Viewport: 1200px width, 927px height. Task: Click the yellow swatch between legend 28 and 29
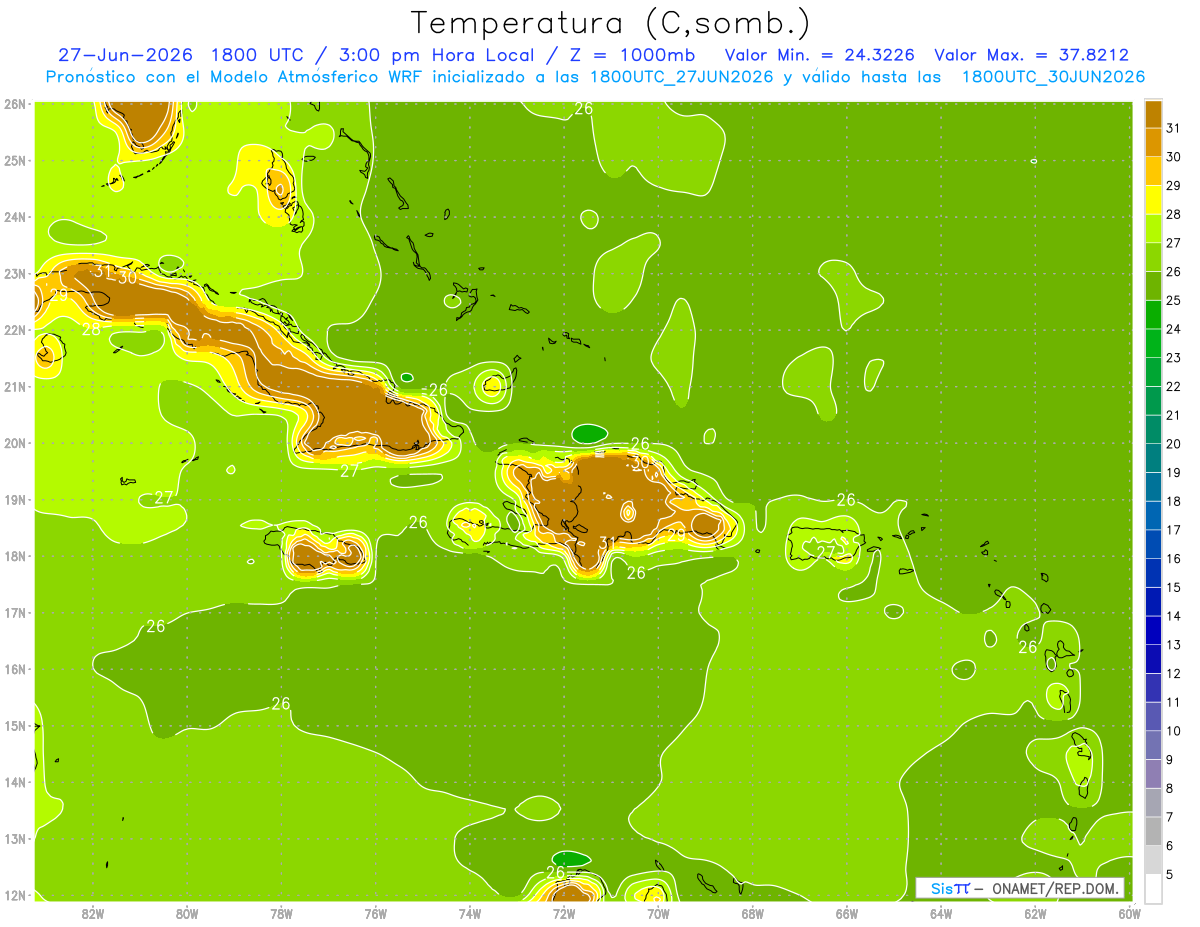pos(1153,200)
